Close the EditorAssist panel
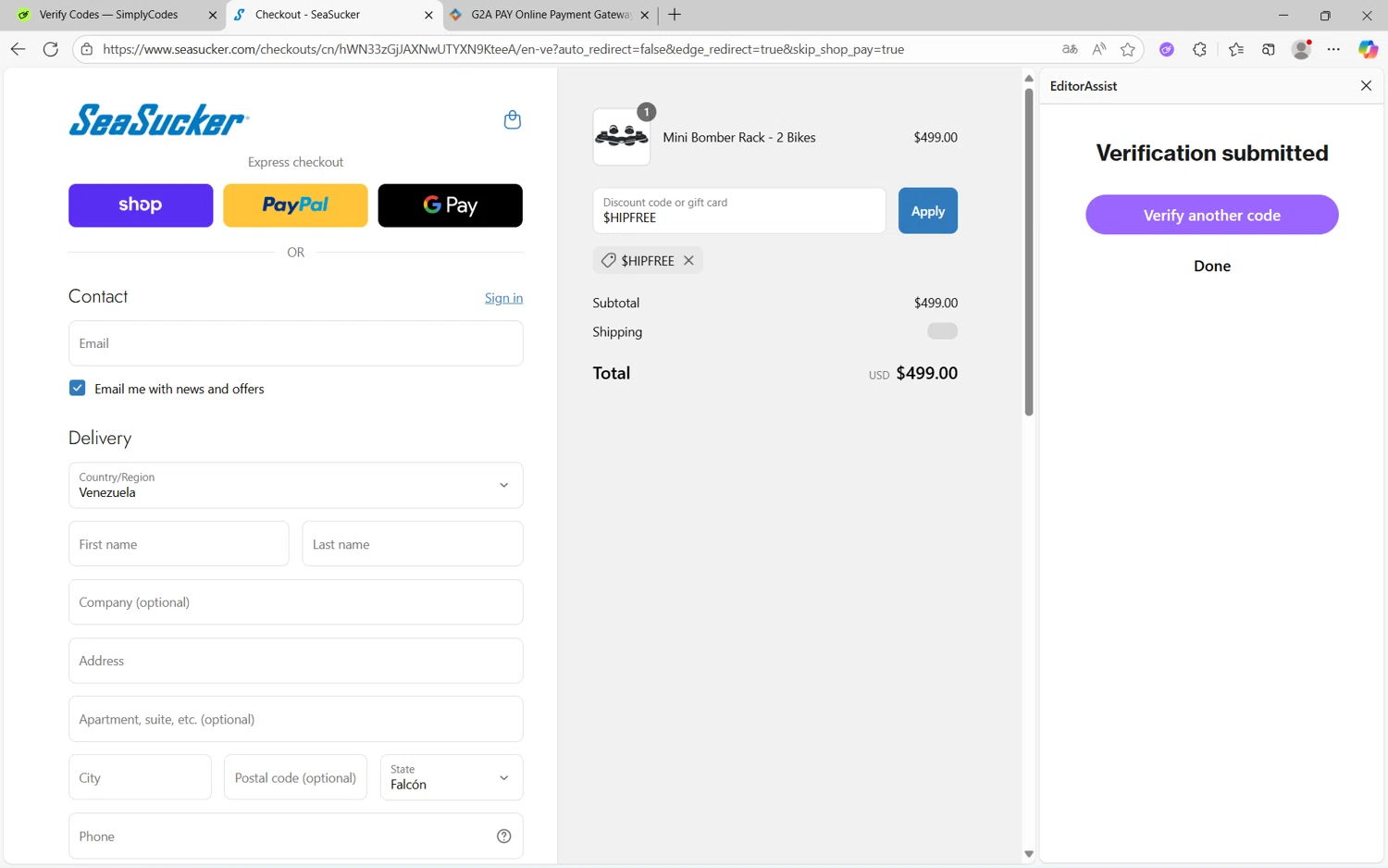Viewport: 1388px width, 868px height. [x=1366, y=86]
